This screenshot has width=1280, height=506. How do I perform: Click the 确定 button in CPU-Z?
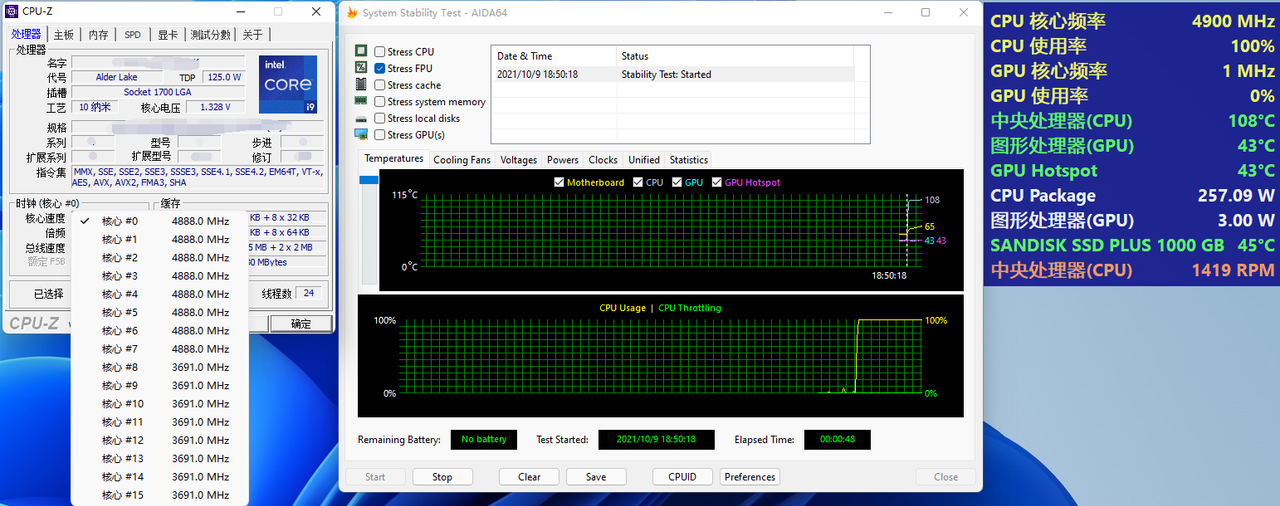click(301, 324)
